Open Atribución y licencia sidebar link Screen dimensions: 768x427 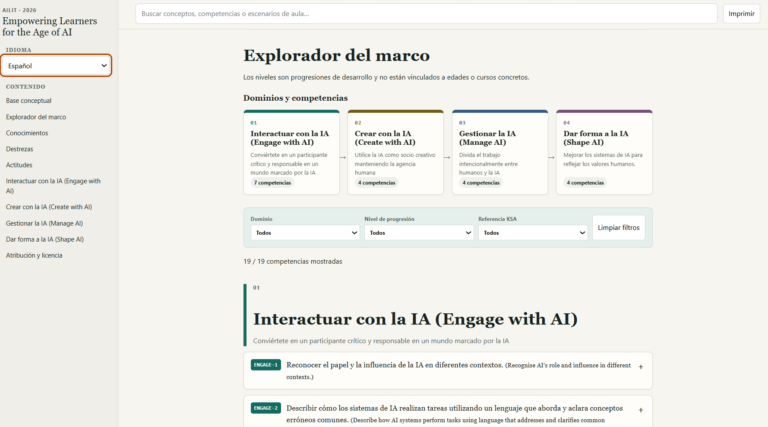34,255
